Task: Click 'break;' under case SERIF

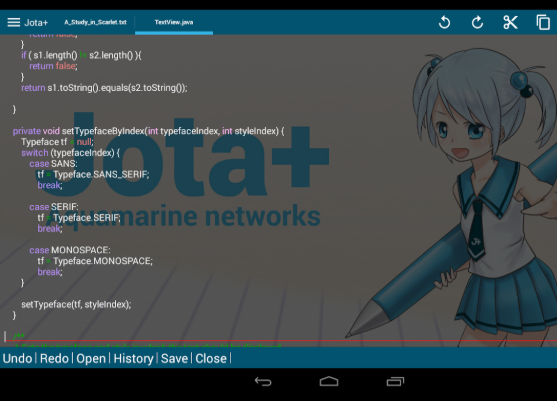Action: [x=50, y=229]
